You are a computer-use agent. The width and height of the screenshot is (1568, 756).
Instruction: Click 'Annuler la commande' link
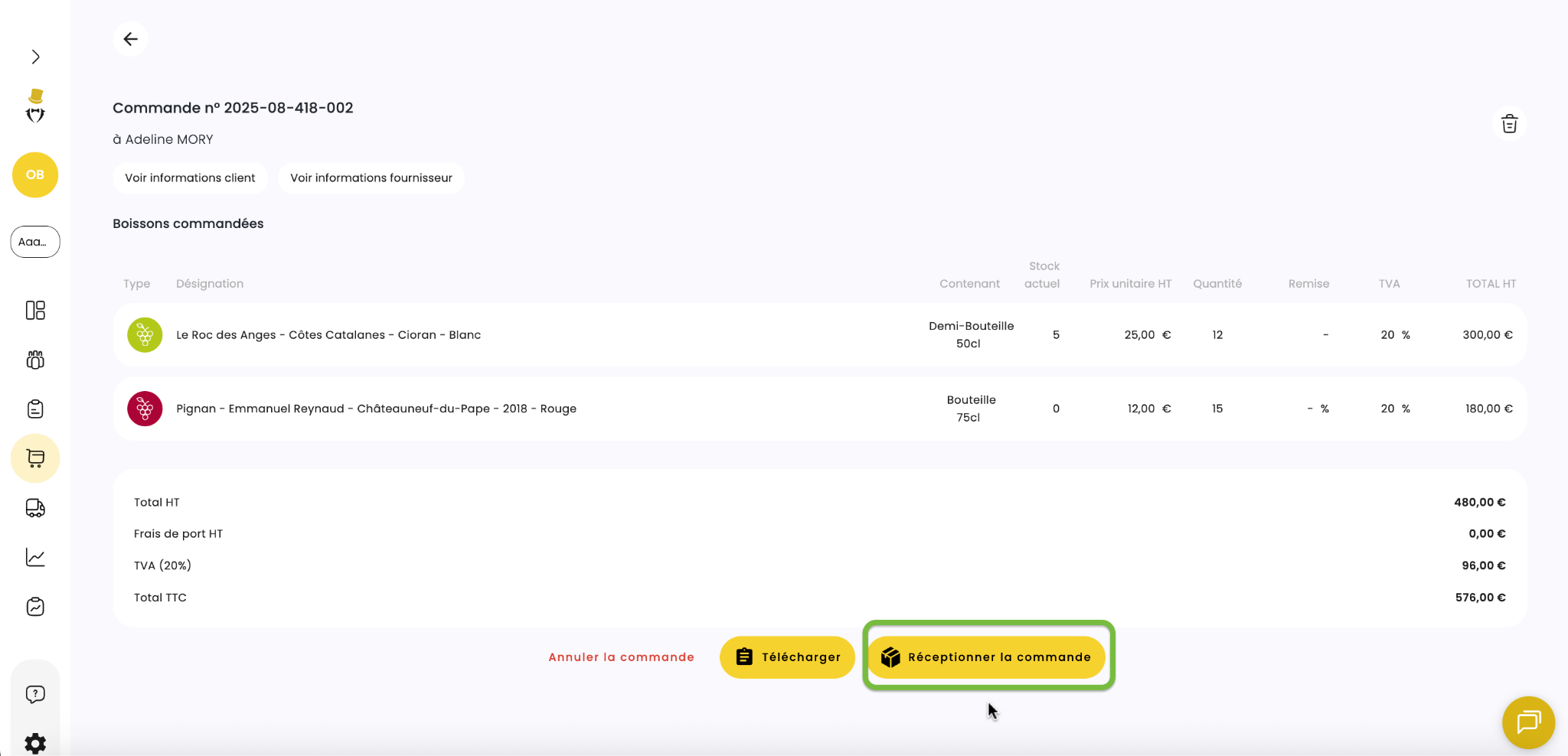[621, 657]
